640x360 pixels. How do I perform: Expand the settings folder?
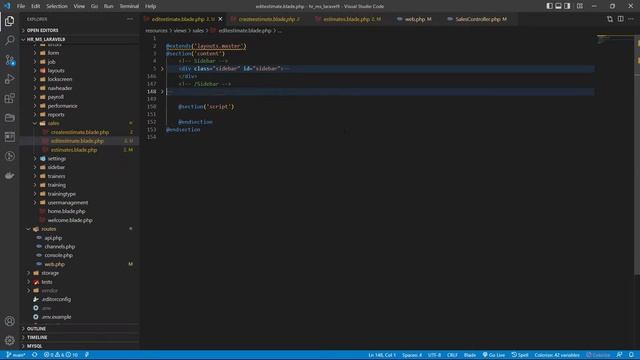(x=56, y=158)
